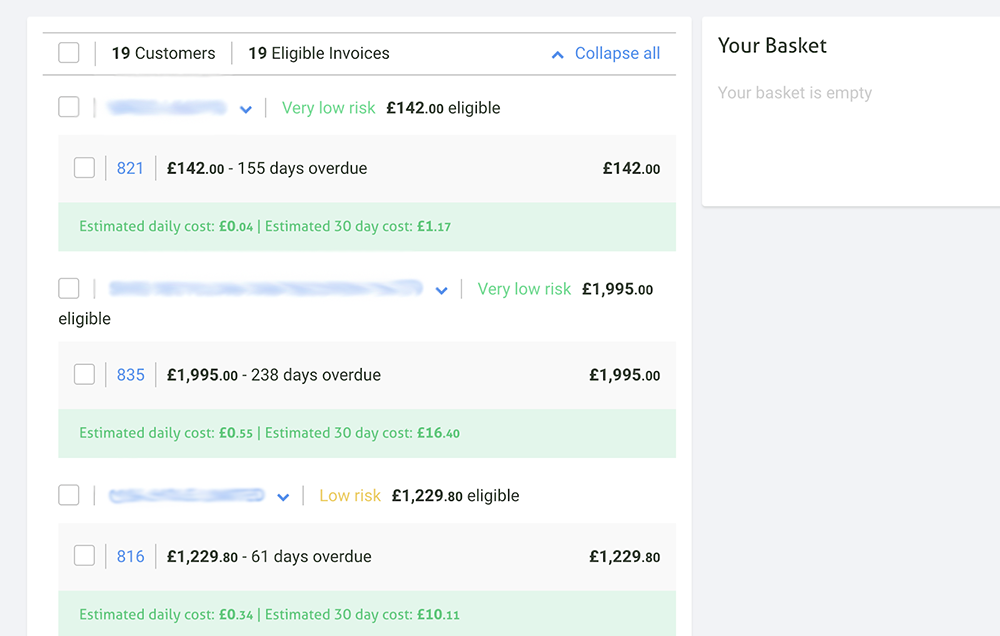The width and height of the screenshot is (1000, 636).
Task: Click the blurred name of the Low risk customer
Action: (x=186, y=495)
